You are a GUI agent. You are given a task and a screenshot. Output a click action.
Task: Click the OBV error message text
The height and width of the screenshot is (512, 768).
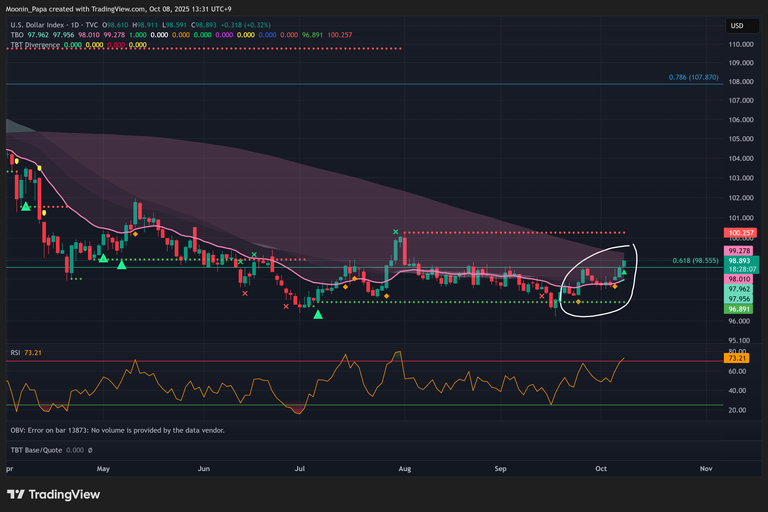click(x=117, y=429)
